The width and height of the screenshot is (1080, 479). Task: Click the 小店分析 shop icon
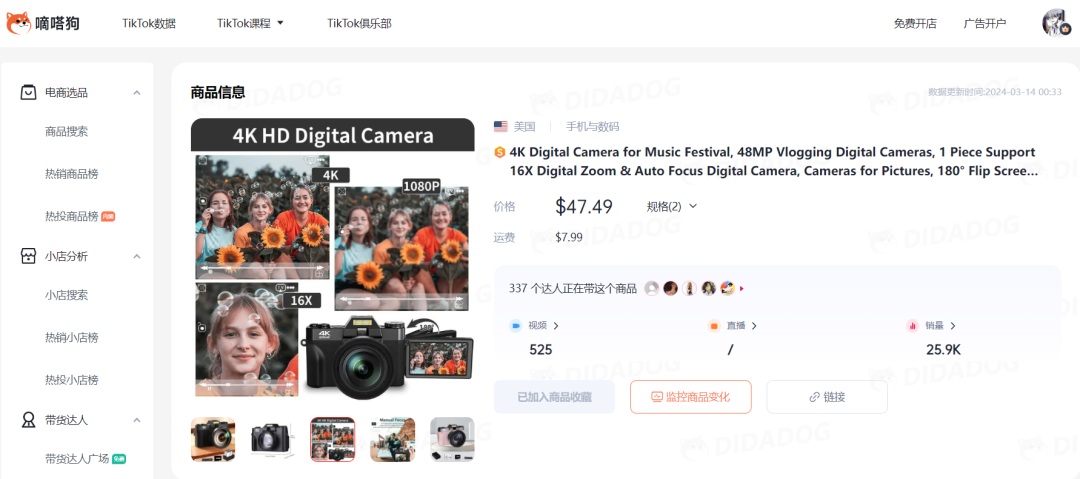(x=29, y=256)
